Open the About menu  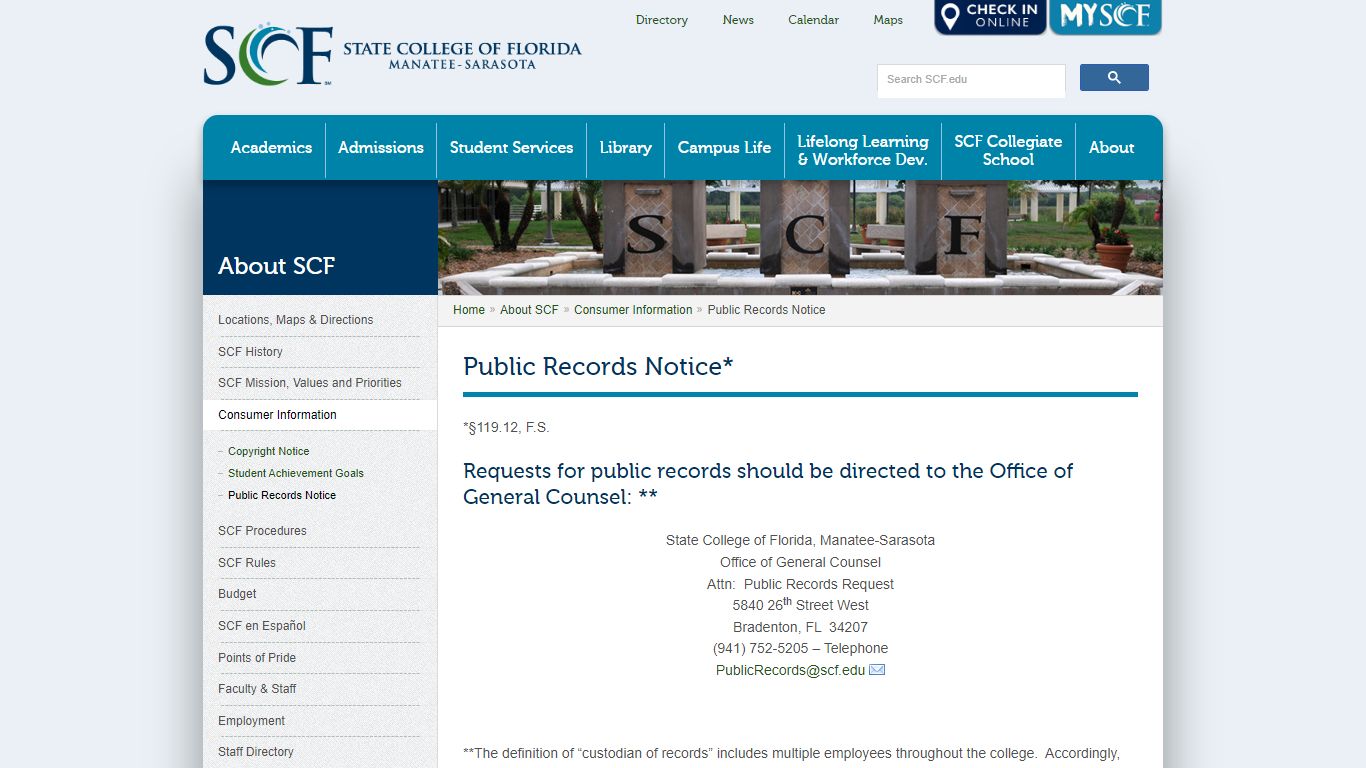coord(1111,148)
